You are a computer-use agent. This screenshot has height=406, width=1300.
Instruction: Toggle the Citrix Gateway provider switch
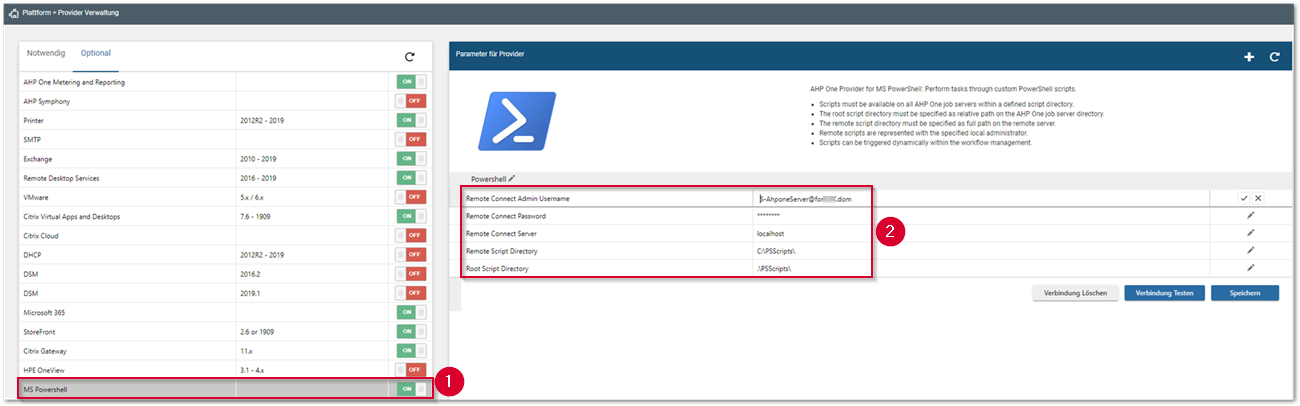tap(411, 351)
